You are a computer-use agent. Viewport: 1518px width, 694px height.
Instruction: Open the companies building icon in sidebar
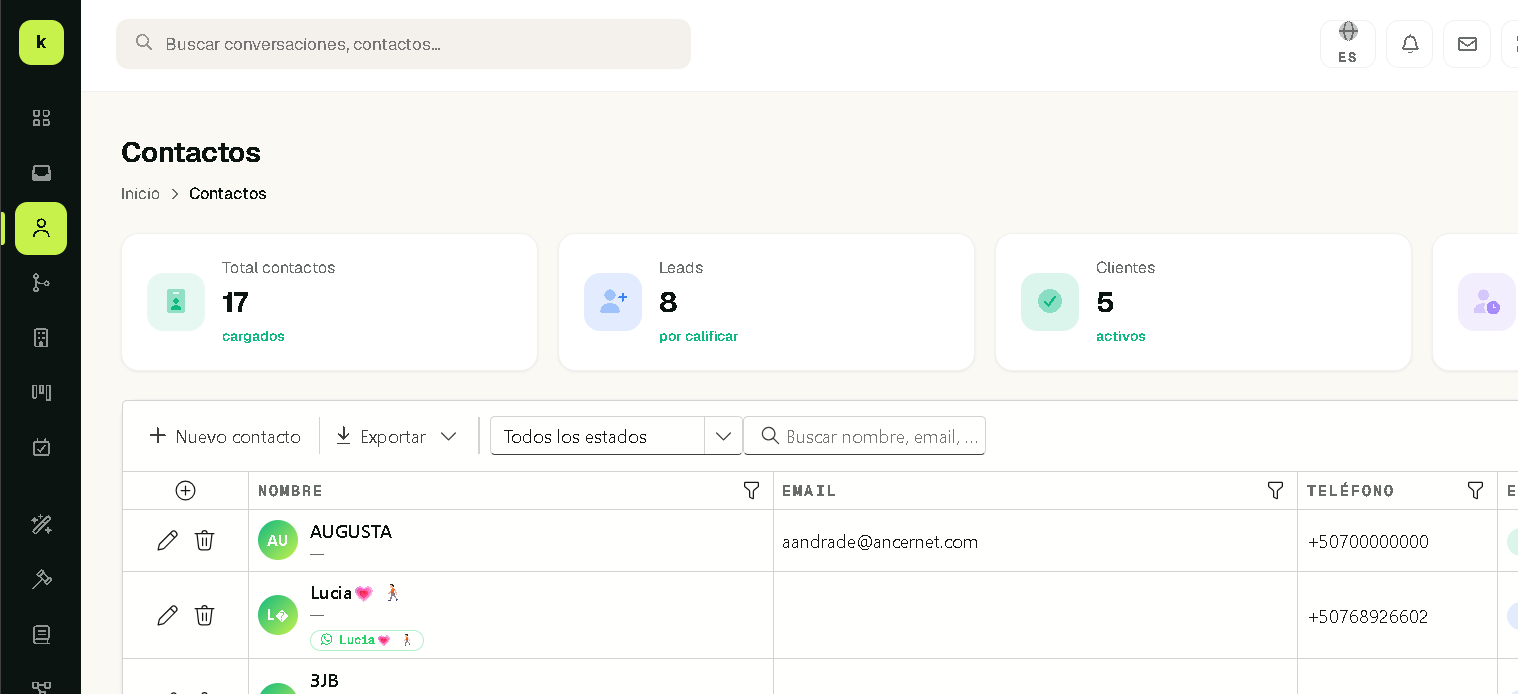click(41, 337)
